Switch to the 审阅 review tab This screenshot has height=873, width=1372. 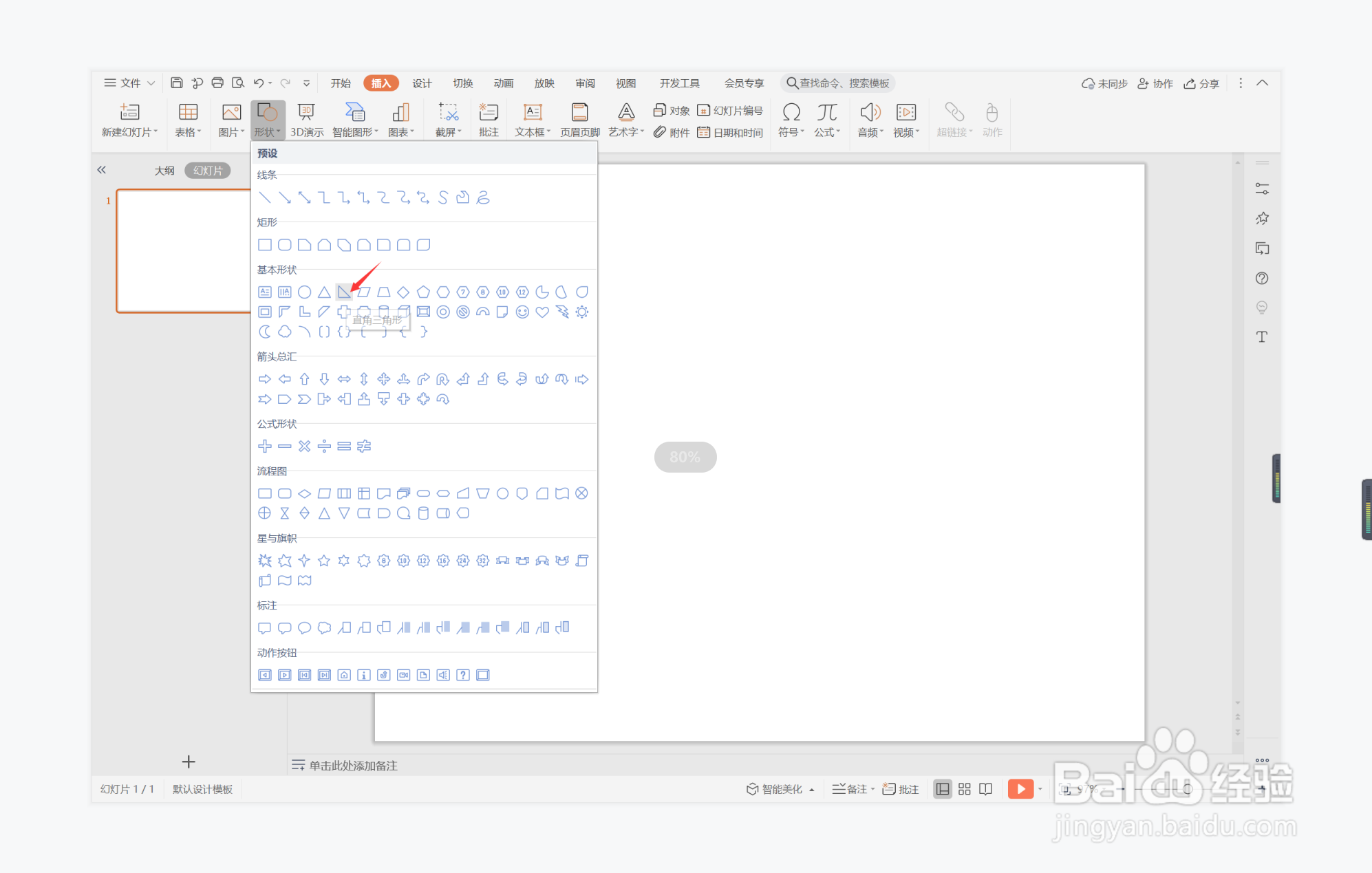[x=585, y=83]
